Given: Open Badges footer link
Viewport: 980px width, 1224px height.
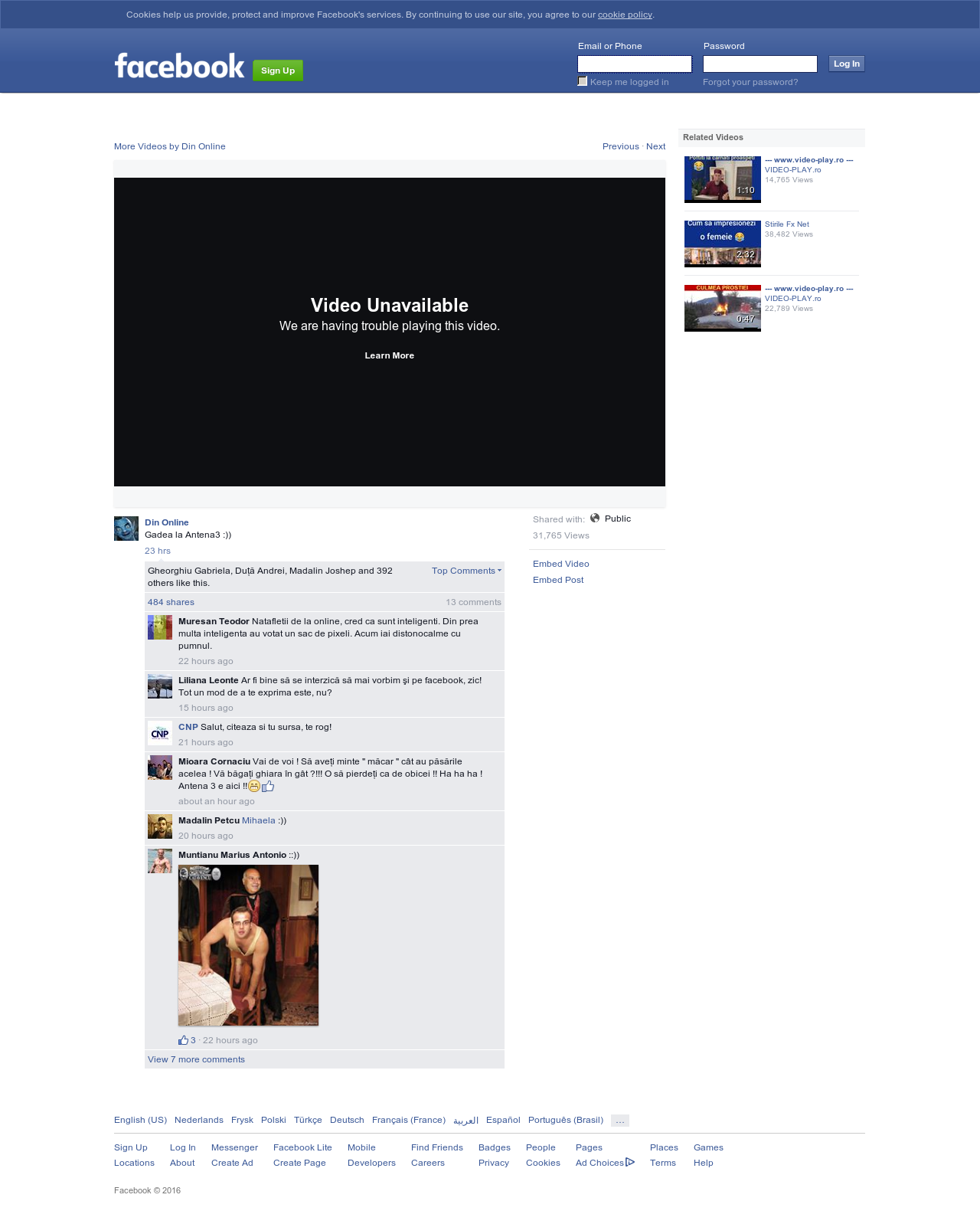Looking at the screenshot, I should click(495, 1147).
